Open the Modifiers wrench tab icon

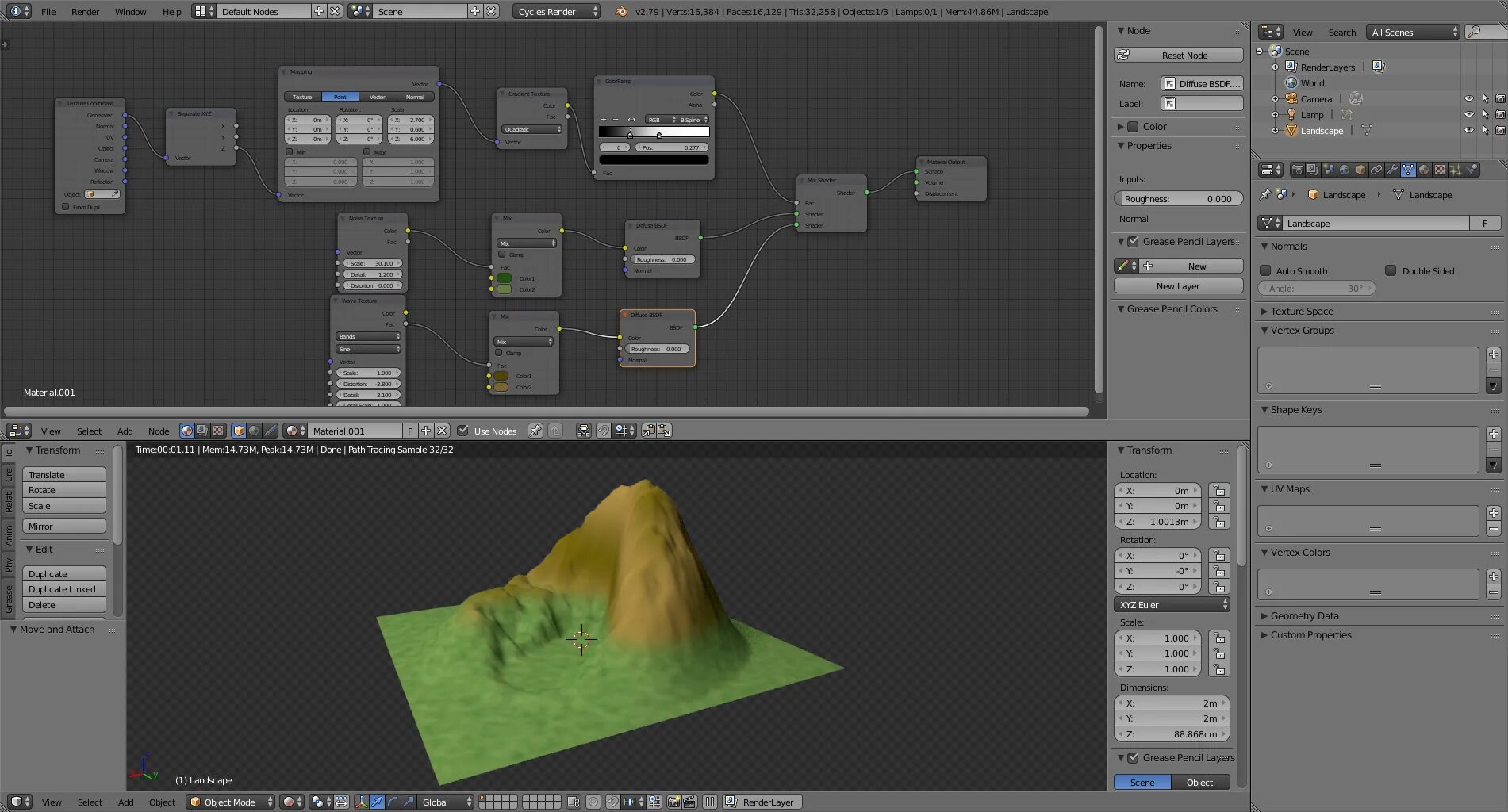pos(1392,170)
